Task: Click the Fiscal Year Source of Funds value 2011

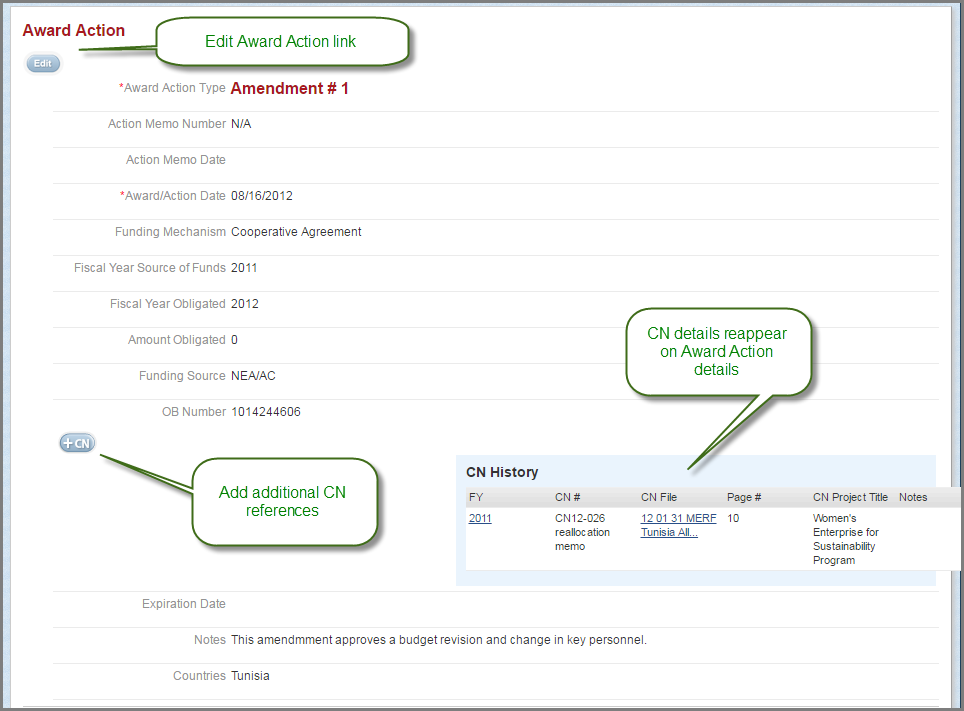Action: [x=244, y=268]
